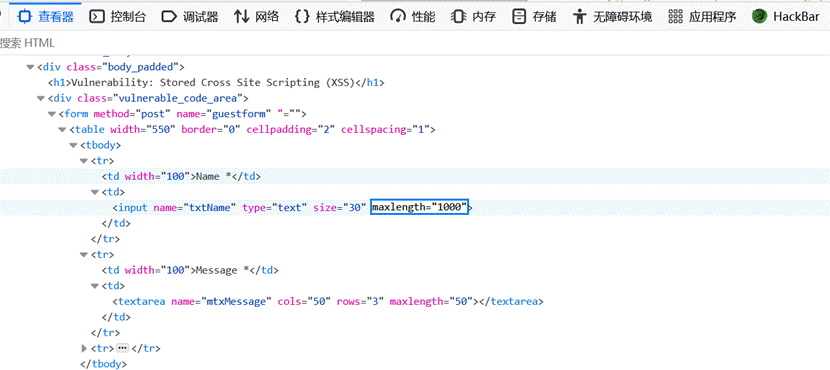
Task: Click the Accessibility person icon
Action: [x=580, y=16]
